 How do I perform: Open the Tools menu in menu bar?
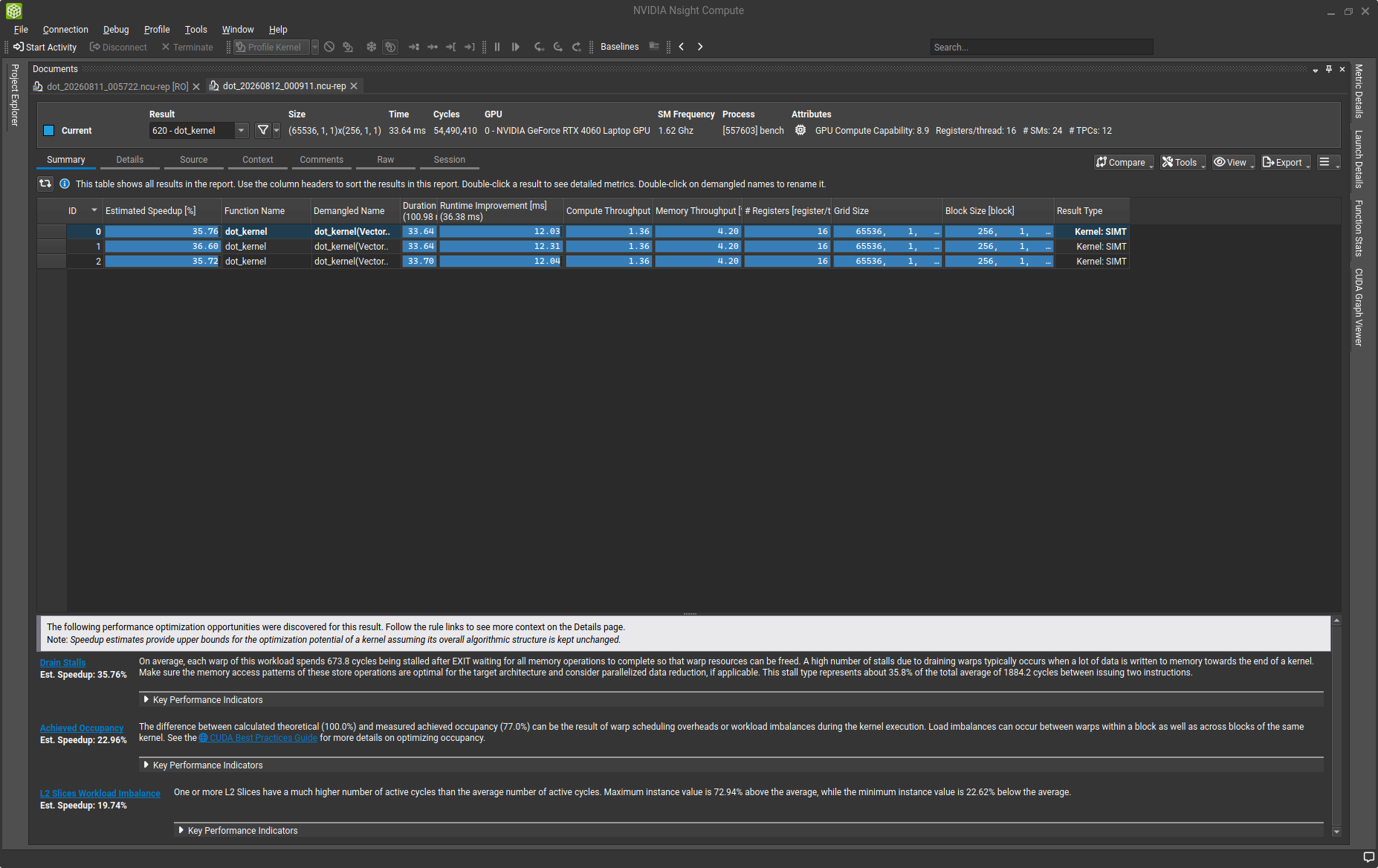pos(196,30)
